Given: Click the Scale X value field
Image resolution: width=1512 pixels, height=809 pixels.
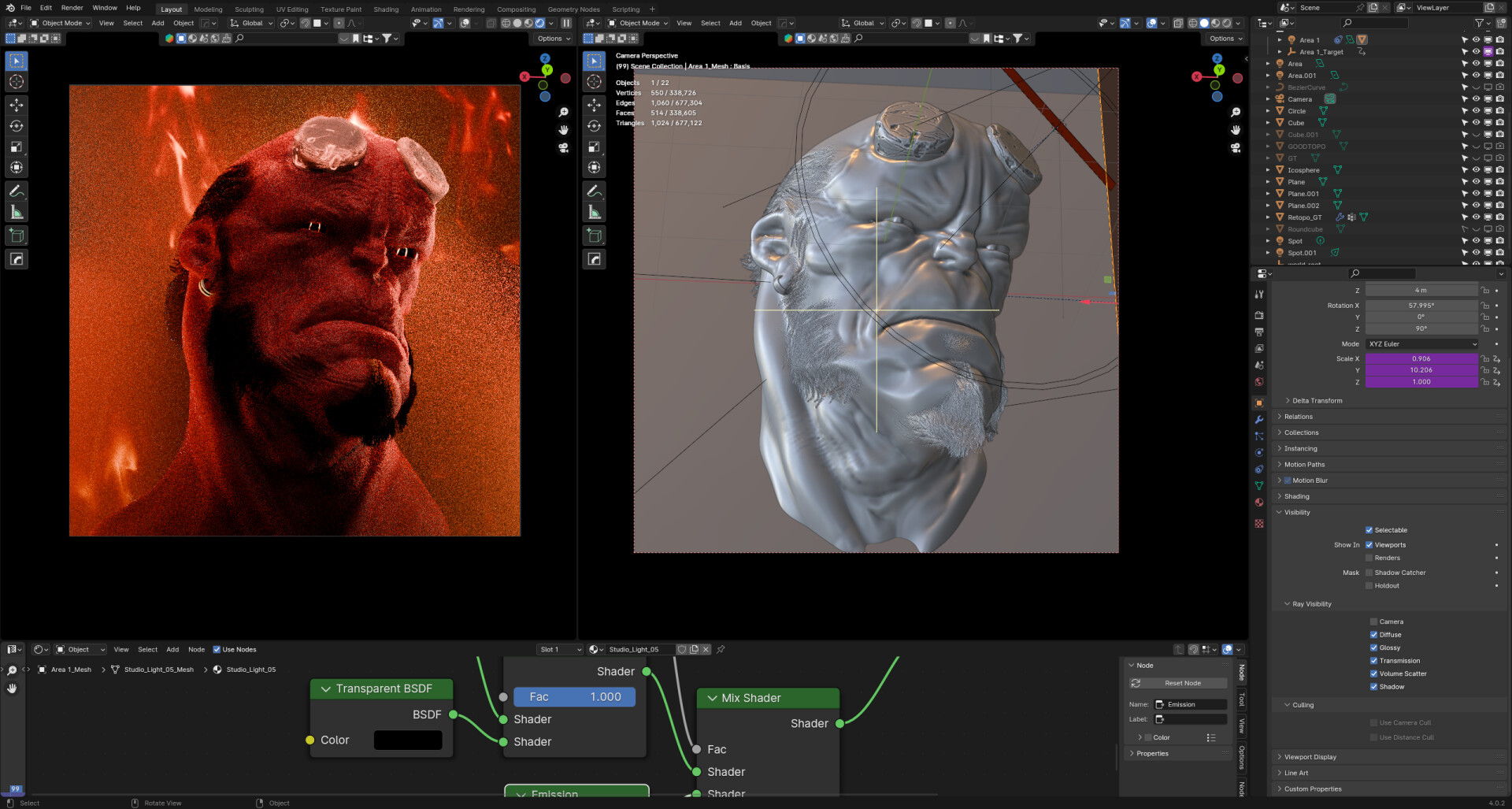Looking at the screenshot, I should coord(1421,358).
